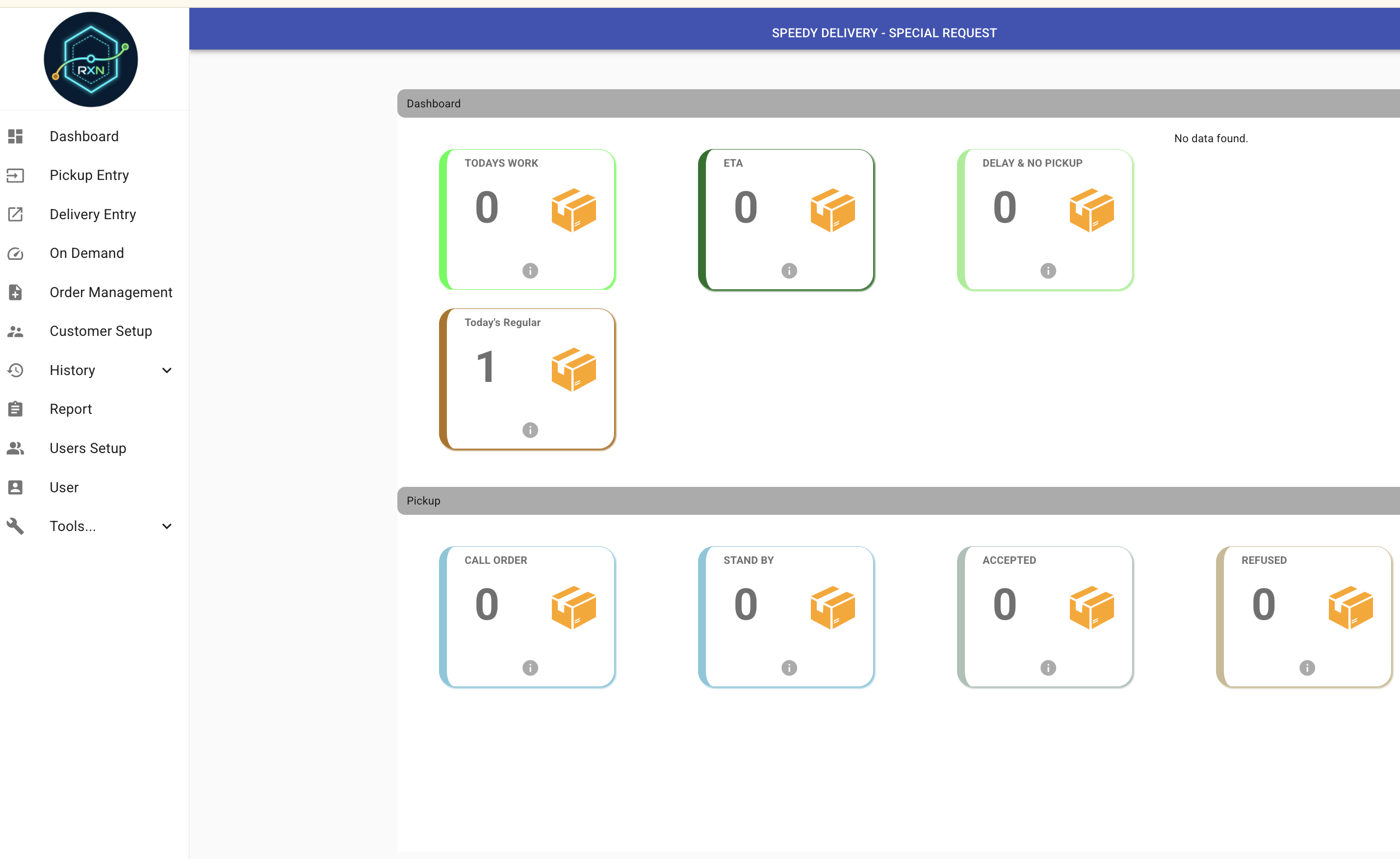Click the Customer Setup people icon

pyautogui.click(x=15, y=331)
